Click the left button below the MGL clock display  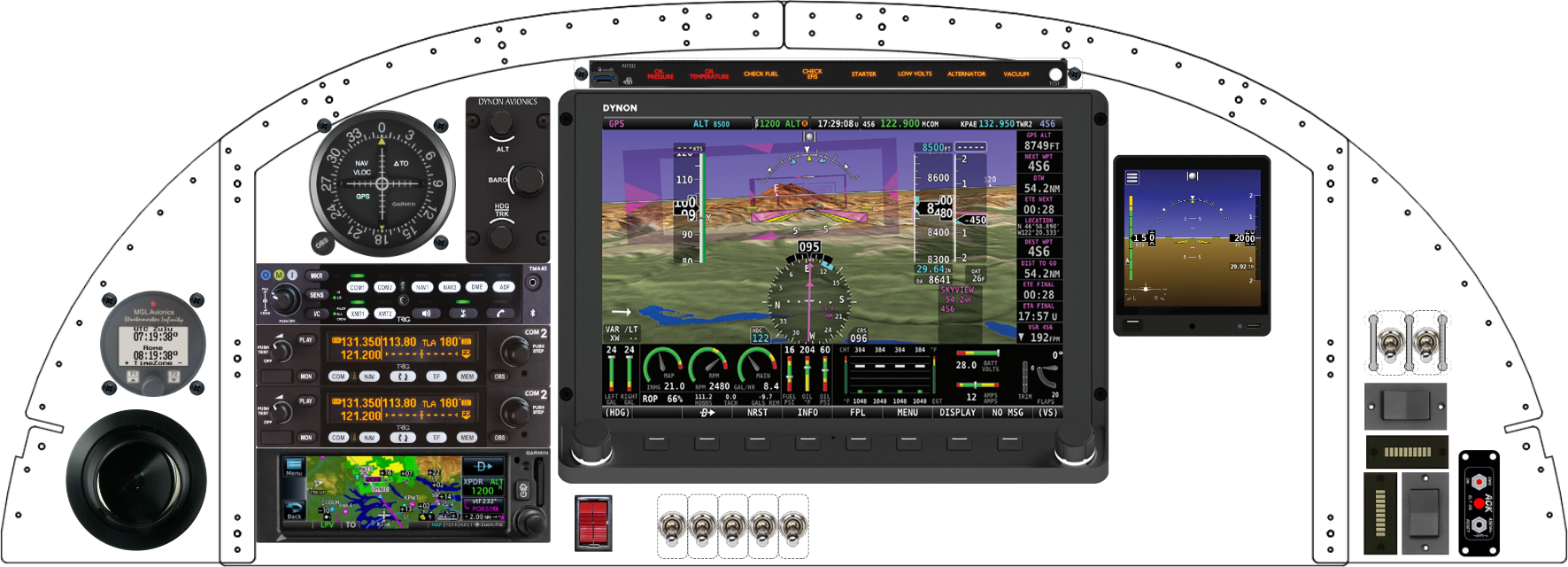tap(132, 377)
